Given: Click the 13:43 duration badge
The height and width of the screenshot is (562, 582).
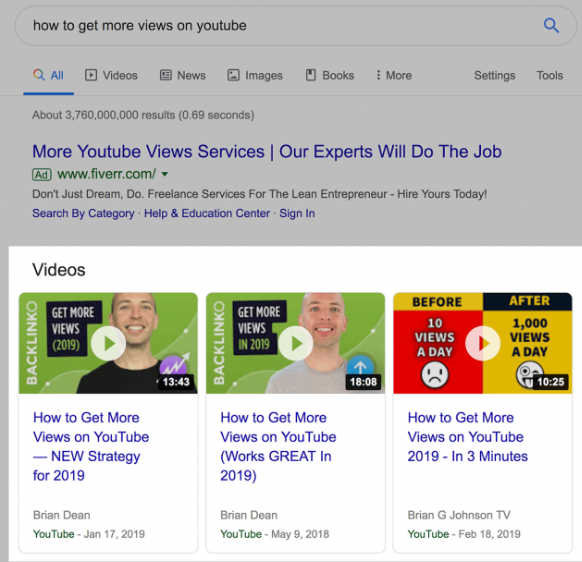Looking at the screenshot, I should coord(176,382).
